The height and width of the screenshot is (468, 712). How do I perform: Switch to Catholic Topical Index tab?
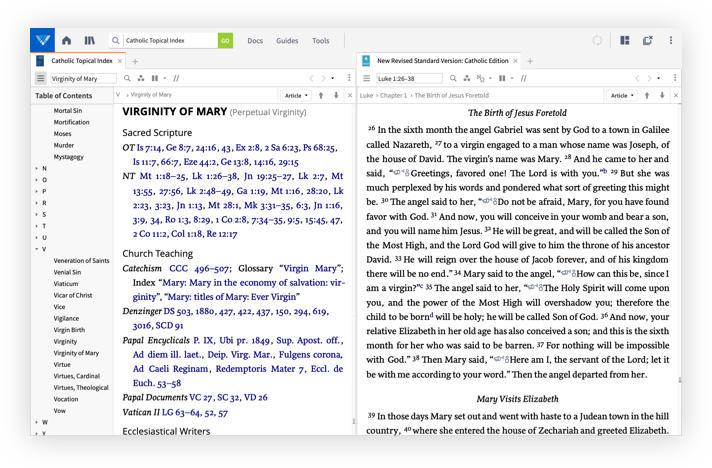[x=81, y=61]
